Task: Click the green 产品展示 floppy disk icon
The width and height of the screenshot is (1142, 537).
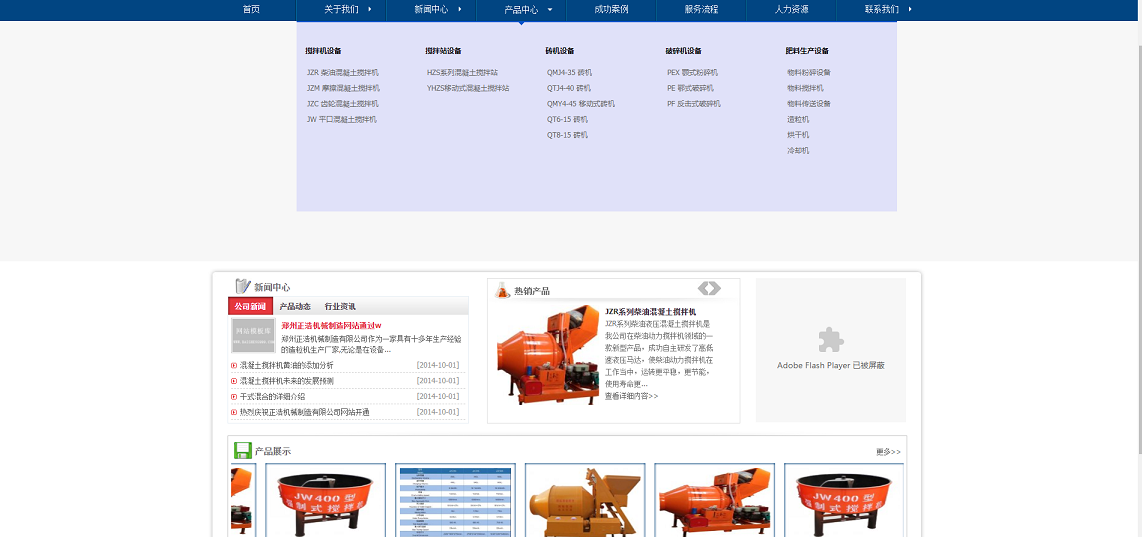Action: pyautogui.click(x=242, y=450)
